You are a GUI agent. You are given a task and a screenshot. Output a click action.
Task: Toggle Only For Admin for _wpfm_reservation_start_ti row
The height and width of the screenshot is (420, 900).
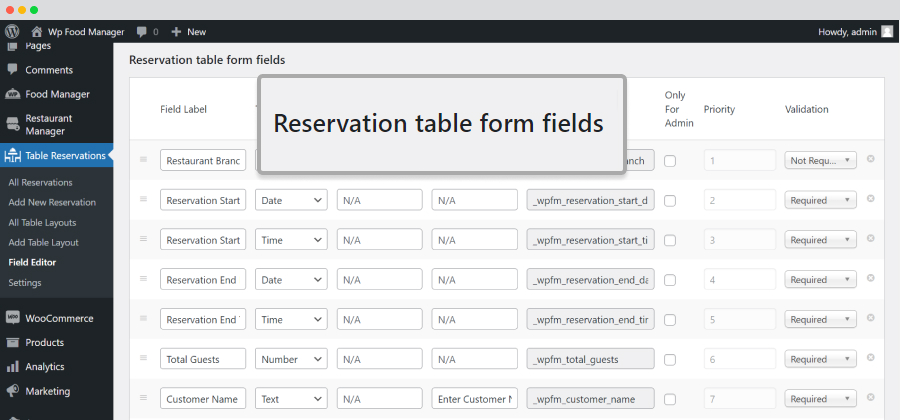coord(670,240)
